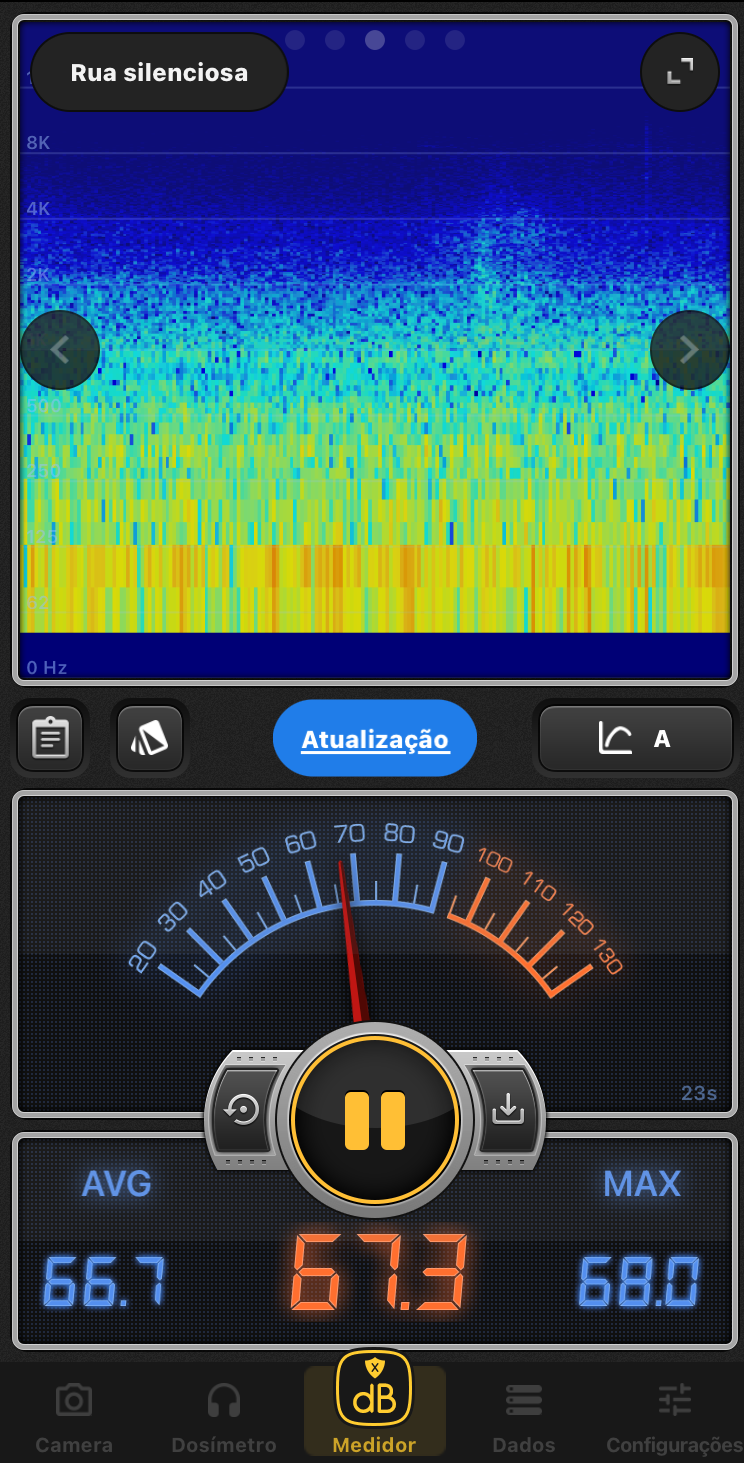Tap the eraser clear icon
The width and height of the screenshot is (744, 1463).
(149, 739)
